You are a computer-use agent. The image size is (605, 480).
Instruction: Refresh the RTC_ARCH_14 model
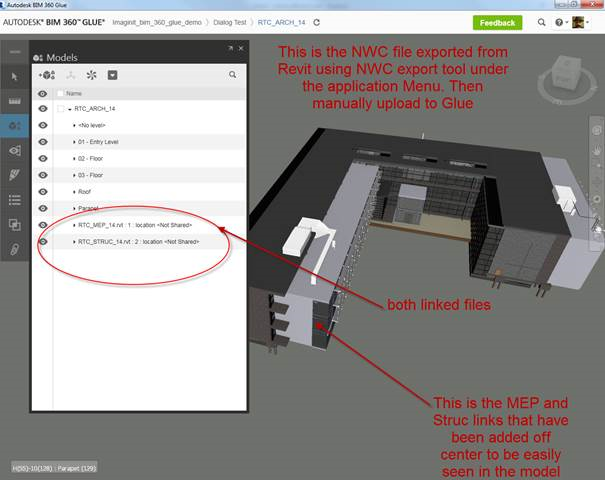[317, 22]
